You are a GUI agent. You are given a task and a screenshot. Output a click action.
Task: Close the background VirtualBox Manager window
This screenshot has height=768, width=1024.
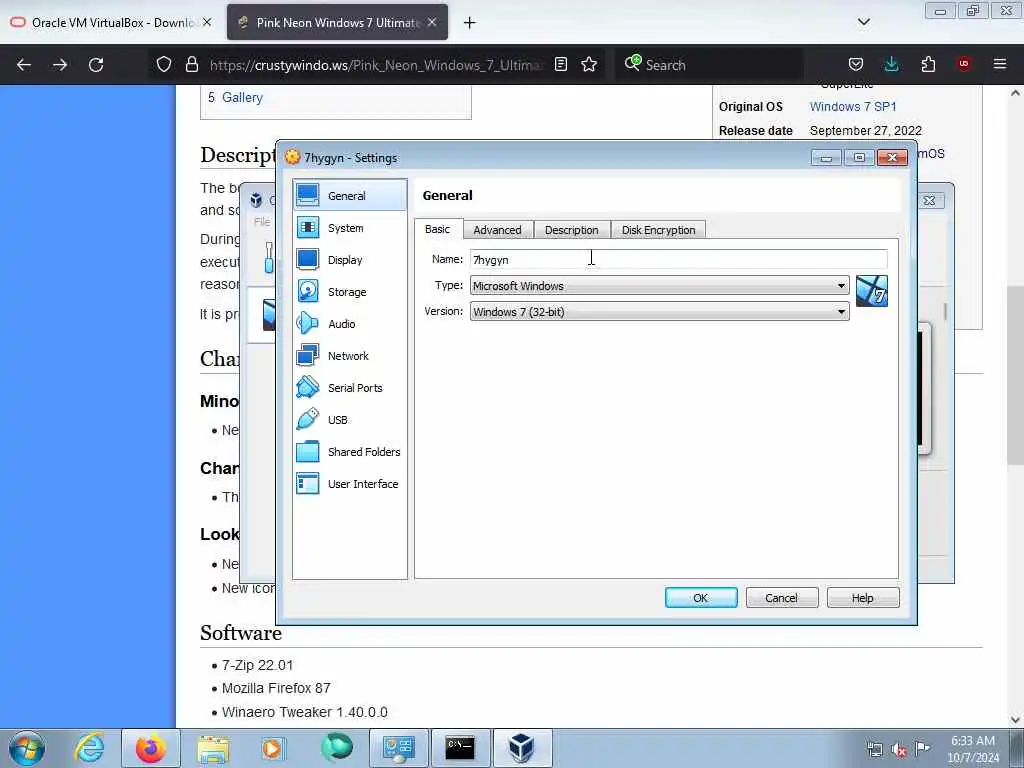tap(929, 200)
